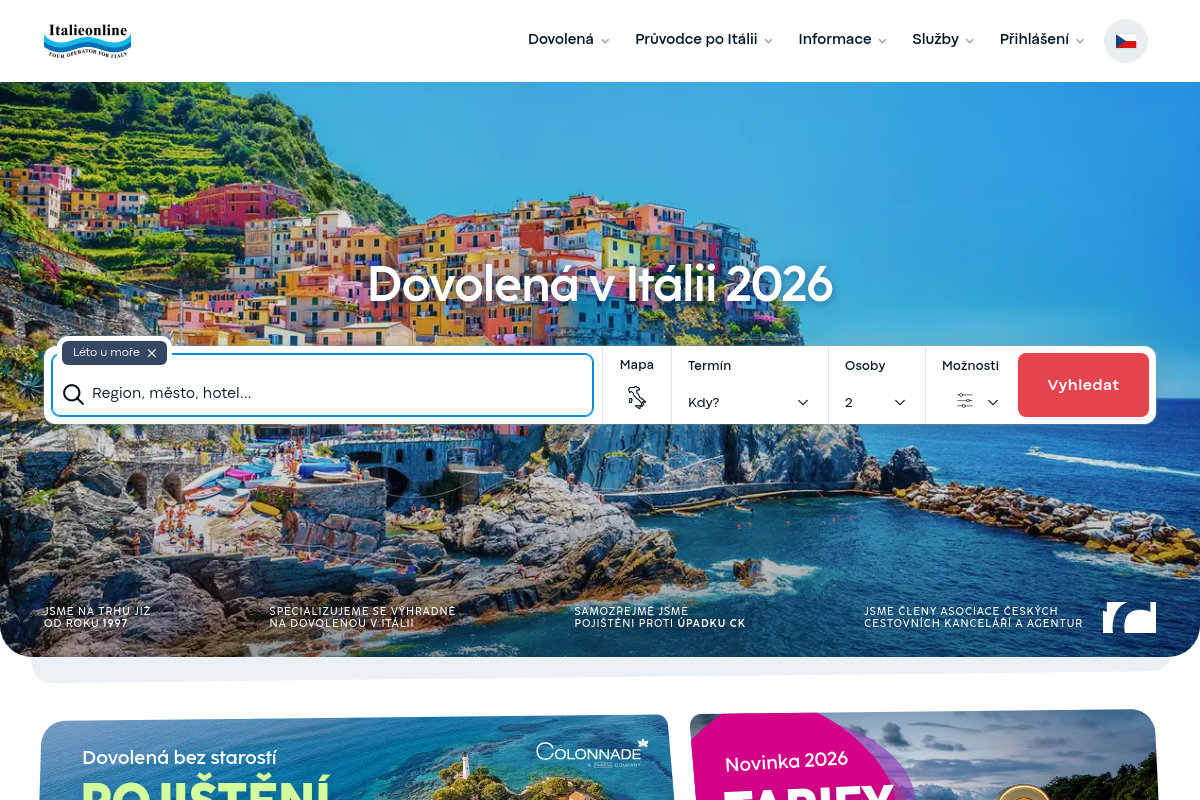The image size is (1200, 800).
Task: Open the Dovolená menu
Action: click(568, 40)
